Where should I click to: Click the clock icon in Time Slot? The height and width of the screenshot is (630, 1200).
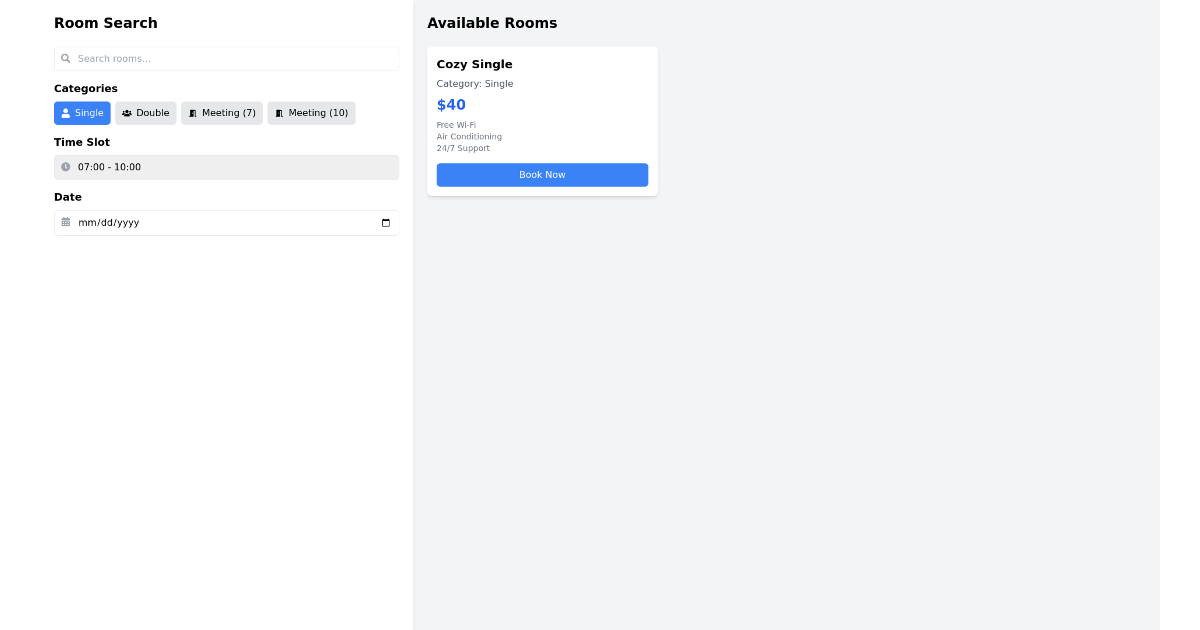coord(66,167)
